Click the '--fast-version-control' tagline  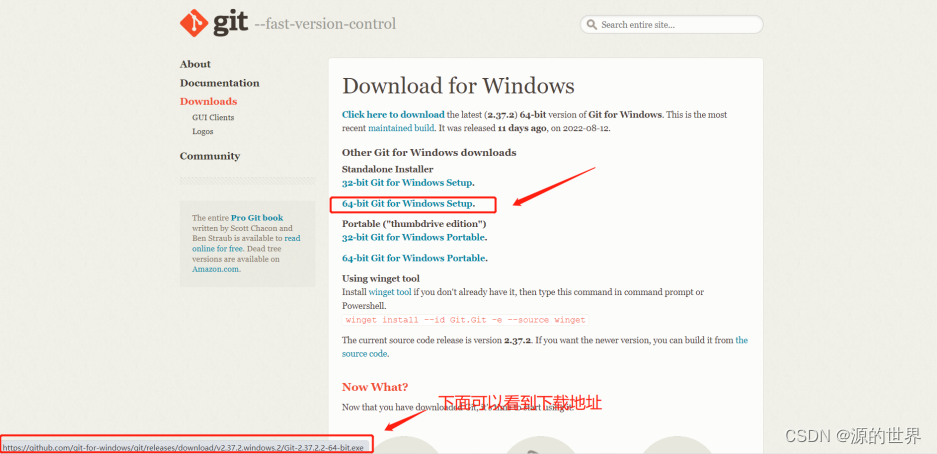click(x=325, y=24)
